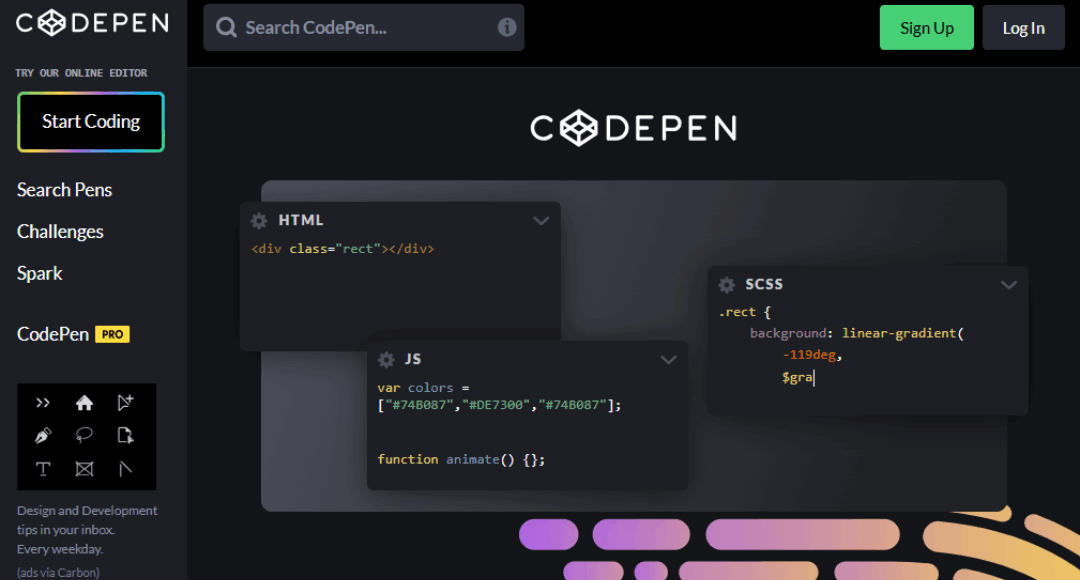The height and width of the screenshot is (580, 1080).
Task: Select the Lasso icon in the ad graphic
Action: [x=84, y=435]
